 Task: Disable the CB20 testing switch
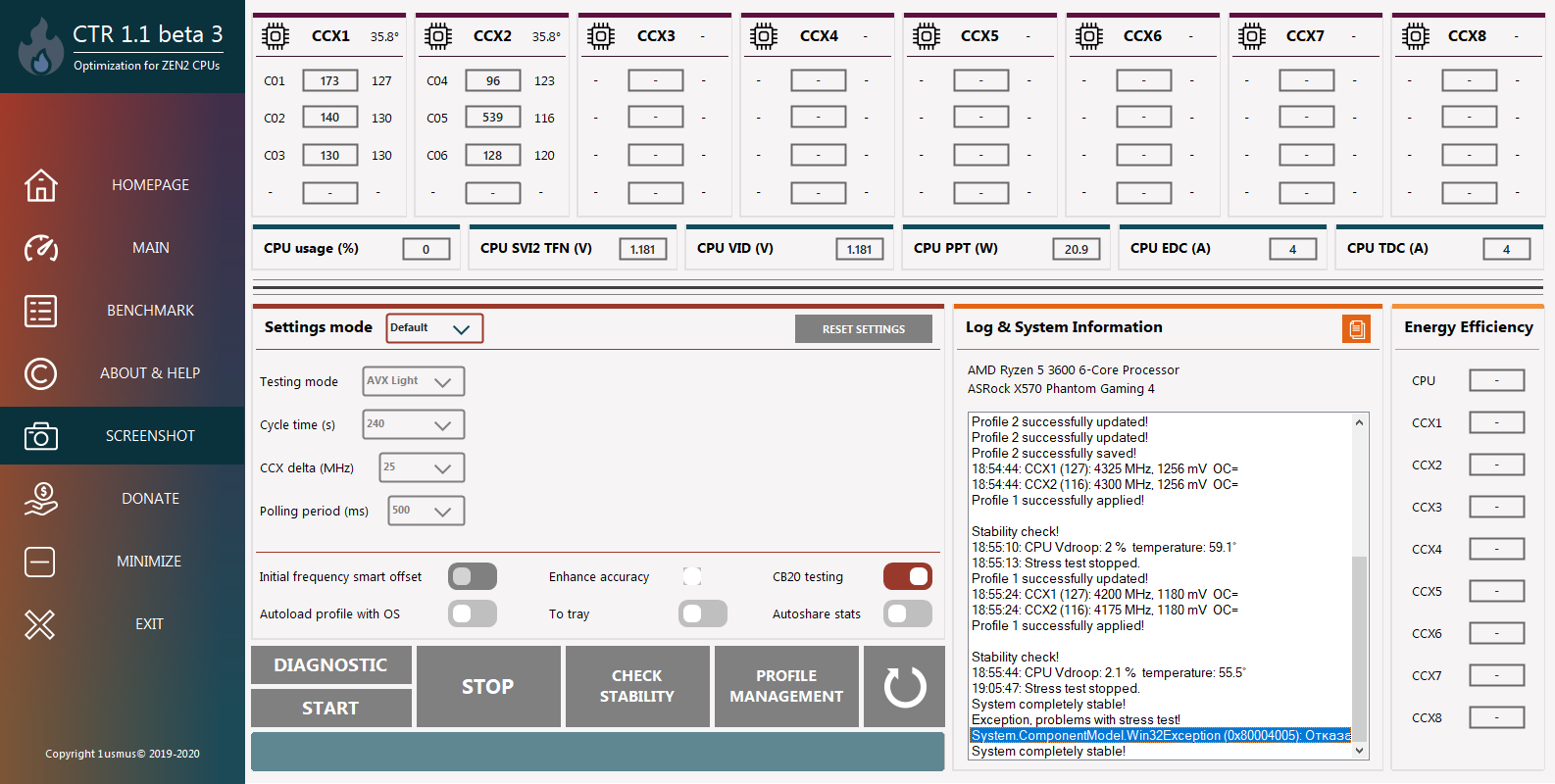point(908,576)
